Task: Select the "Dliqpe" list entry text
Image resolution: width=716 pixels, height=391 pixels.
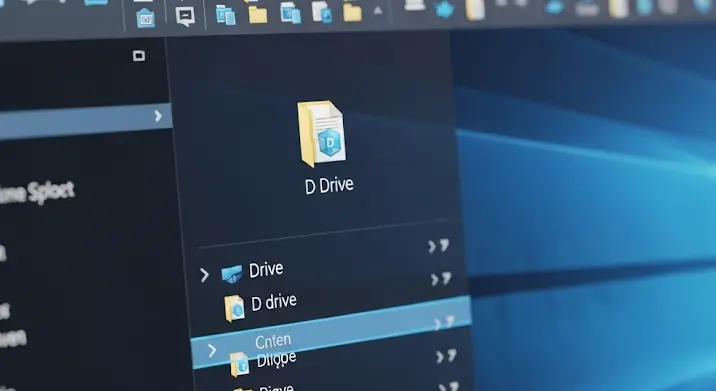Action: 276,359
